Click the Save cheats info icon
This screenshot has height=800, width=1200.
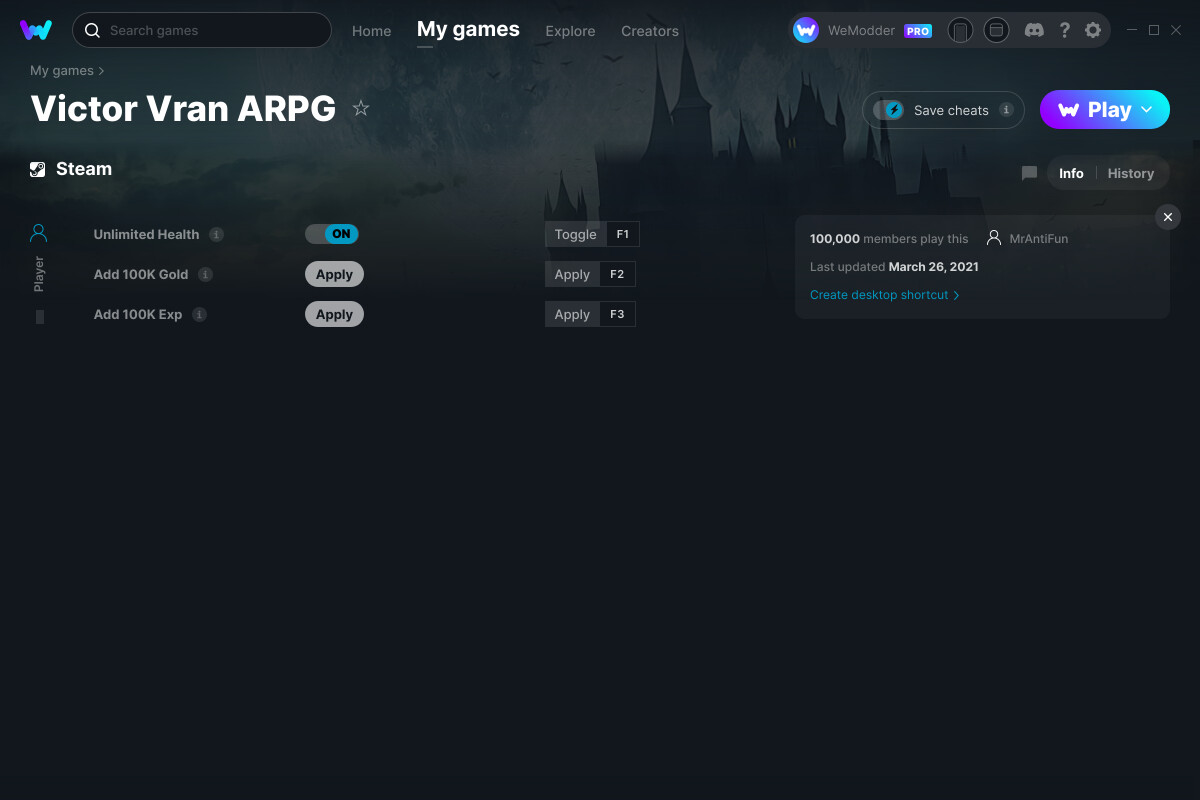point(1006,110)
